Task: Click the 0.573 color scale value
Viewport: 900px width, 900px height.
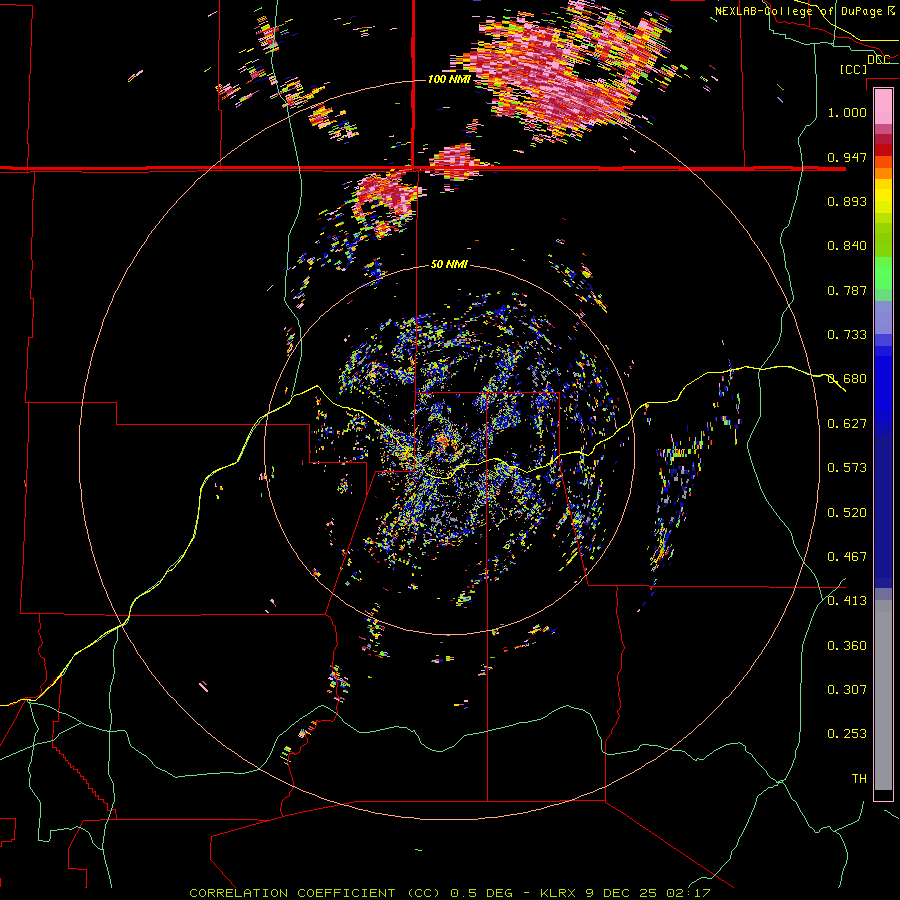Action: click(847, 468)
